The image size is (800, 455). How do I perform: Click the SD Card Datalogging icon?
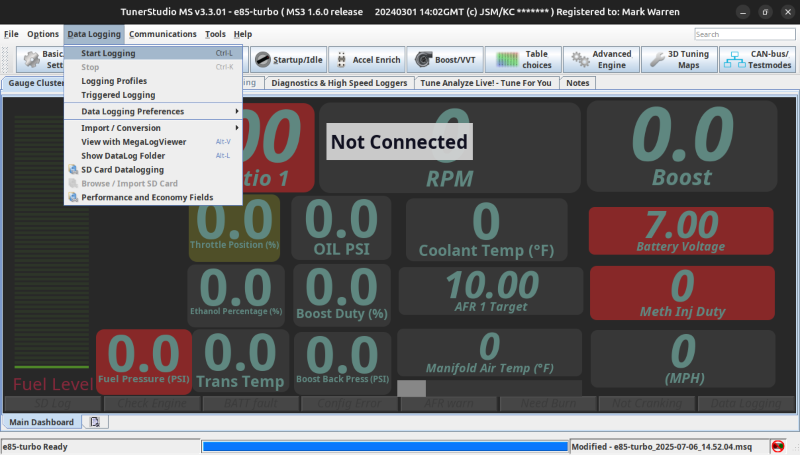click(73, 169)
